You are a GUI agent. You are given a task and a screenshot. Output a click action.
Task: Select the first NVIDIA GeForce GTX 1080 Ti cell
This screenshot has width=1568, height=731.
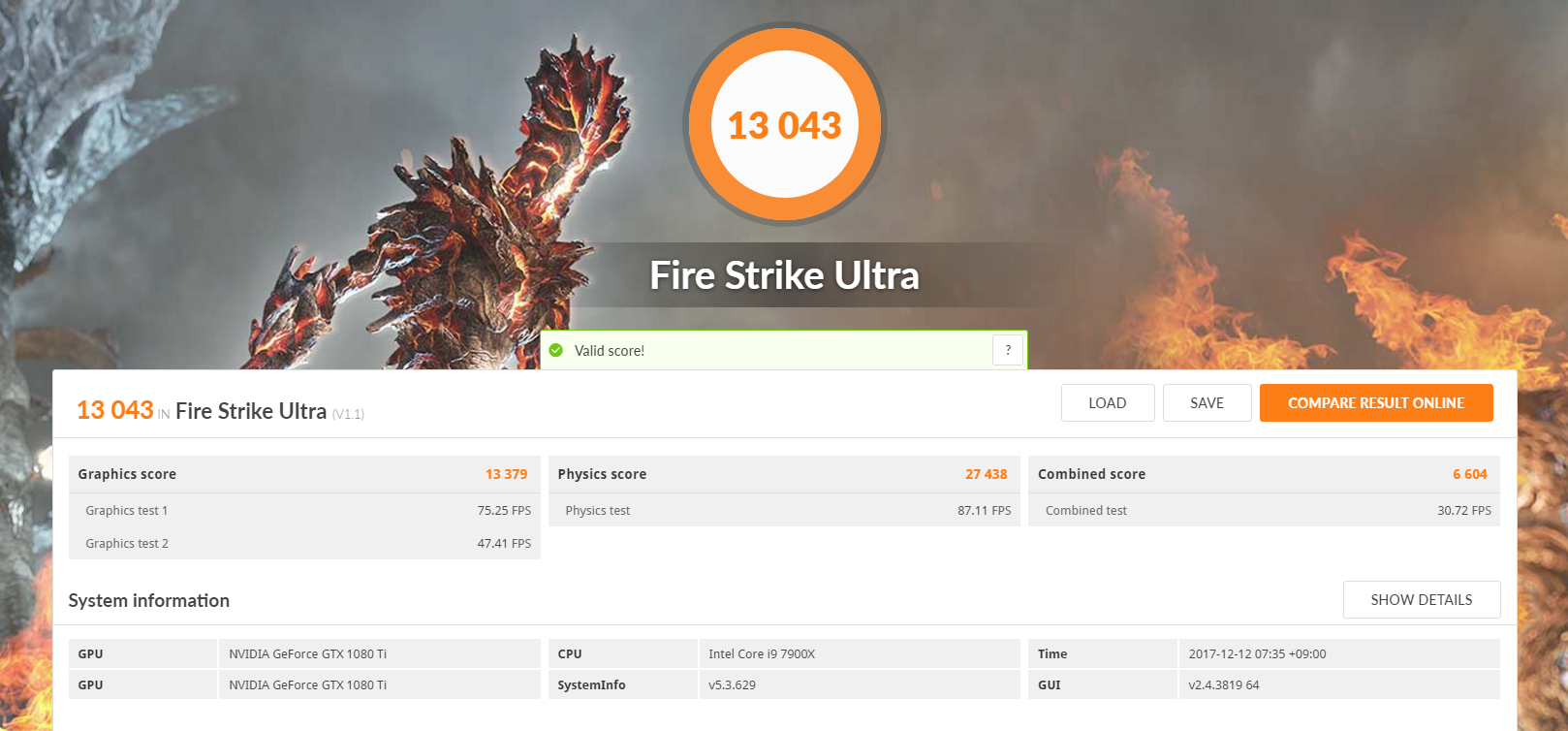click(379, 653)
